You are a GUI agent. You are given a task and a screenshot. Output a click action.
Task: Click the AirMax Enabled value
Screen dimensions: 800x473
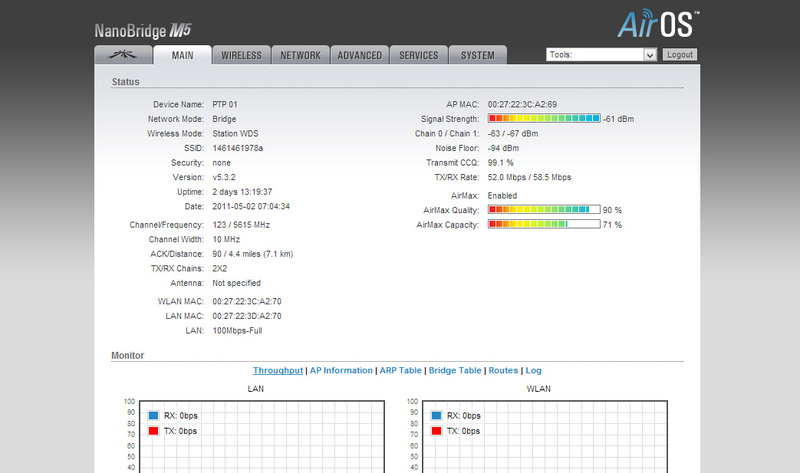[502, 195]
